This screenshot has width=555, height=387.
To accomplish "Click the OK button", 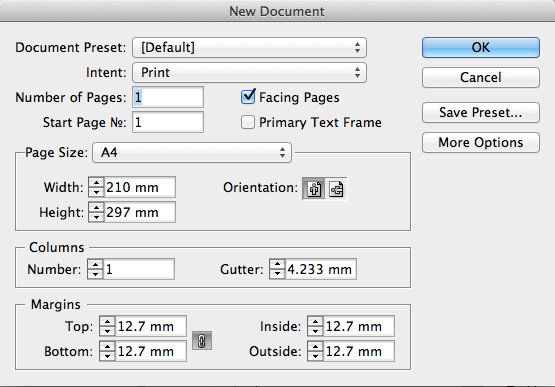I will pos(481,47).
